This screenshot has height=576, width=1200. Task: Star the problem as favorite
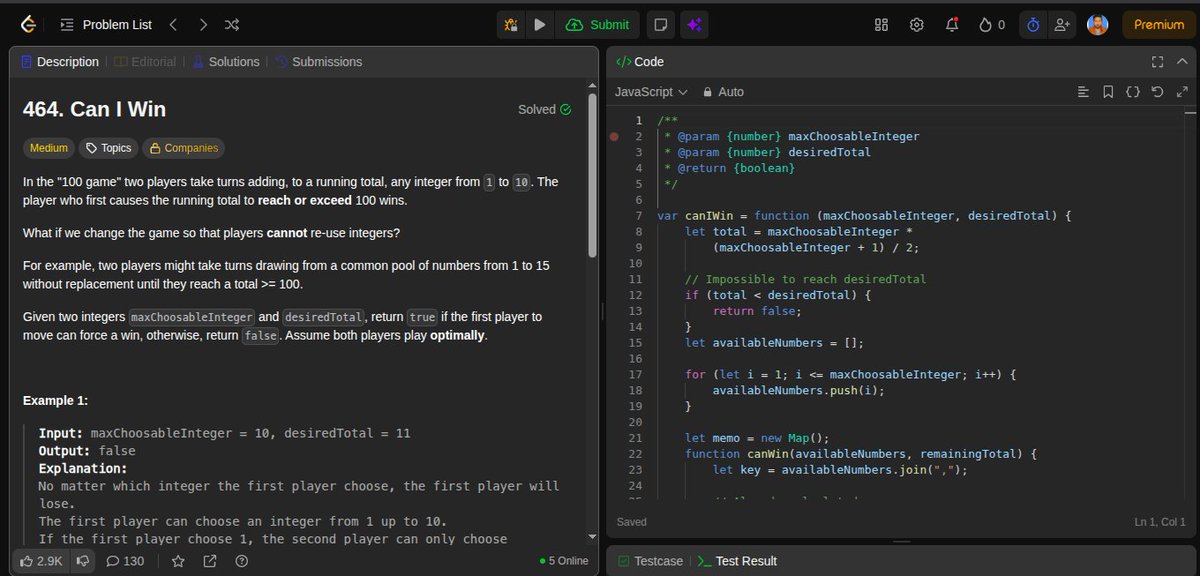tap(178, 561)
